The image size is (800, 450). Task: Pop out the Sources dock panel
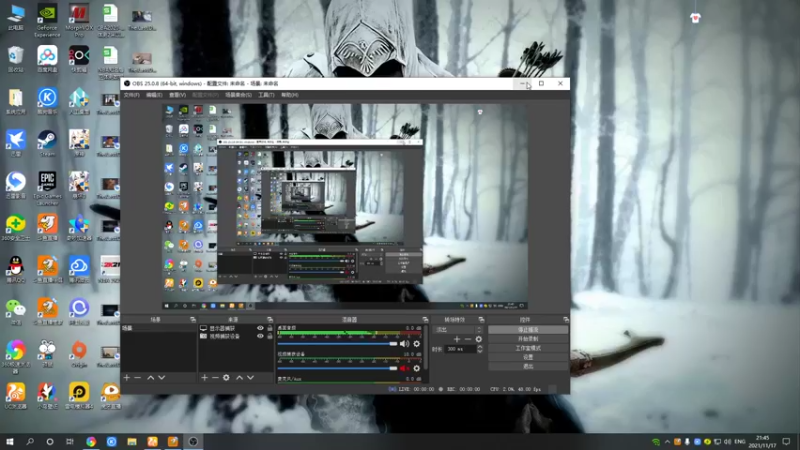(x=270, y=319)
